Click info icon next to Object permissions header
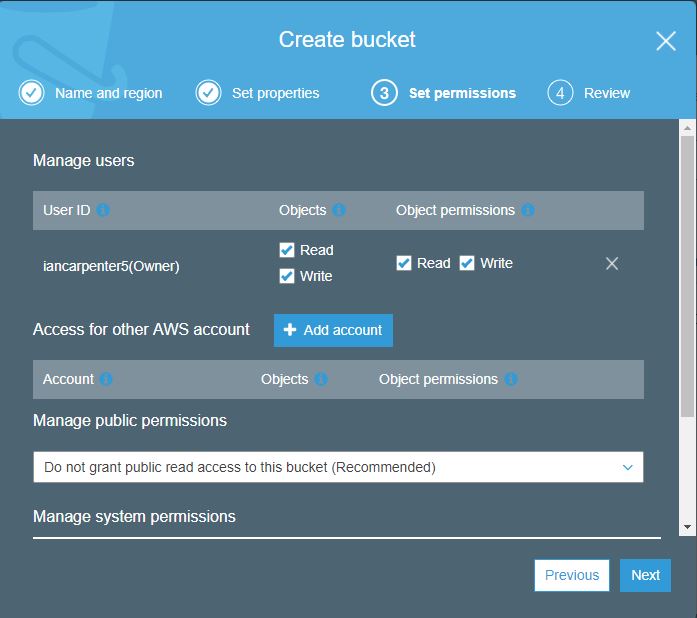 tap(528, 210)
